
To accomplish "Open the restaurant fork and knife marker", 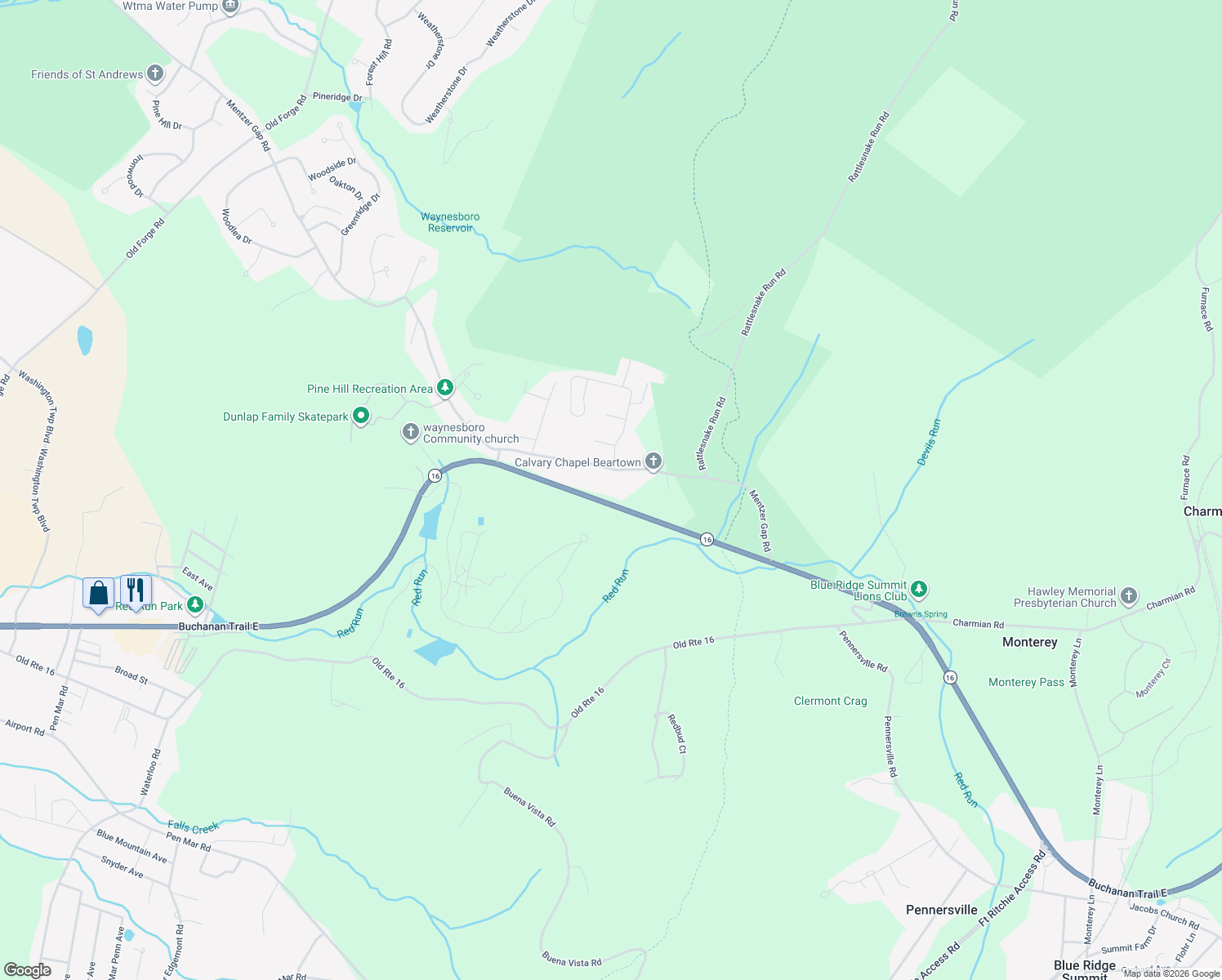I will [x=136, y=590].
